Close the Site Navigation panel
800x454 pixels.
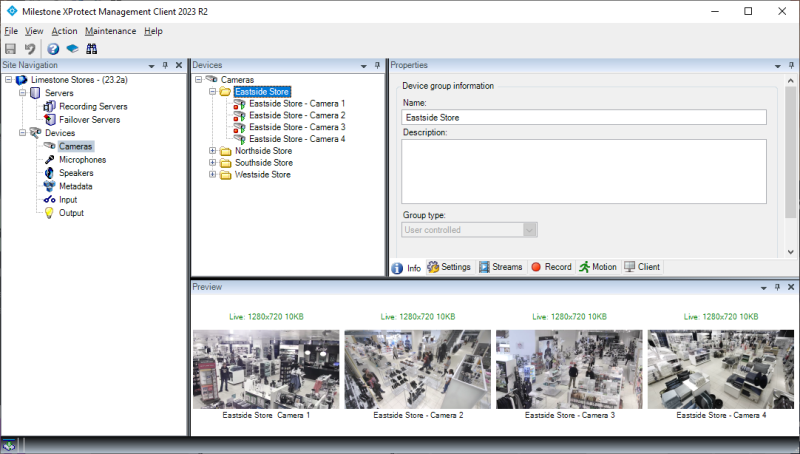click(x=179, y=65)
